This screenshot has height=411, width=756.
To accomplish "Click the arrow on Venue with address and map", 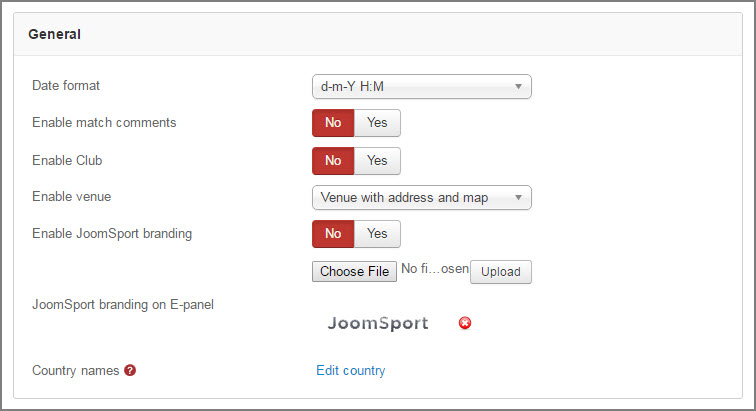I will tap(518, 198).
